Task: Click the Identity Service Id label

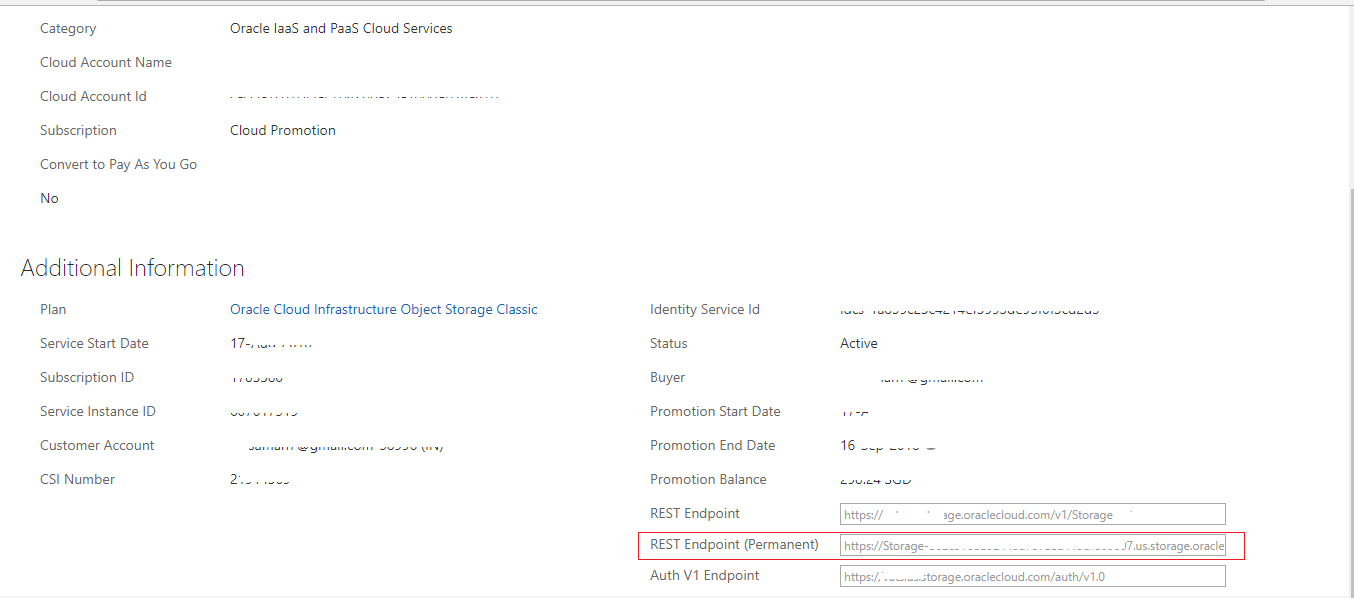Action: pos(705,310)
